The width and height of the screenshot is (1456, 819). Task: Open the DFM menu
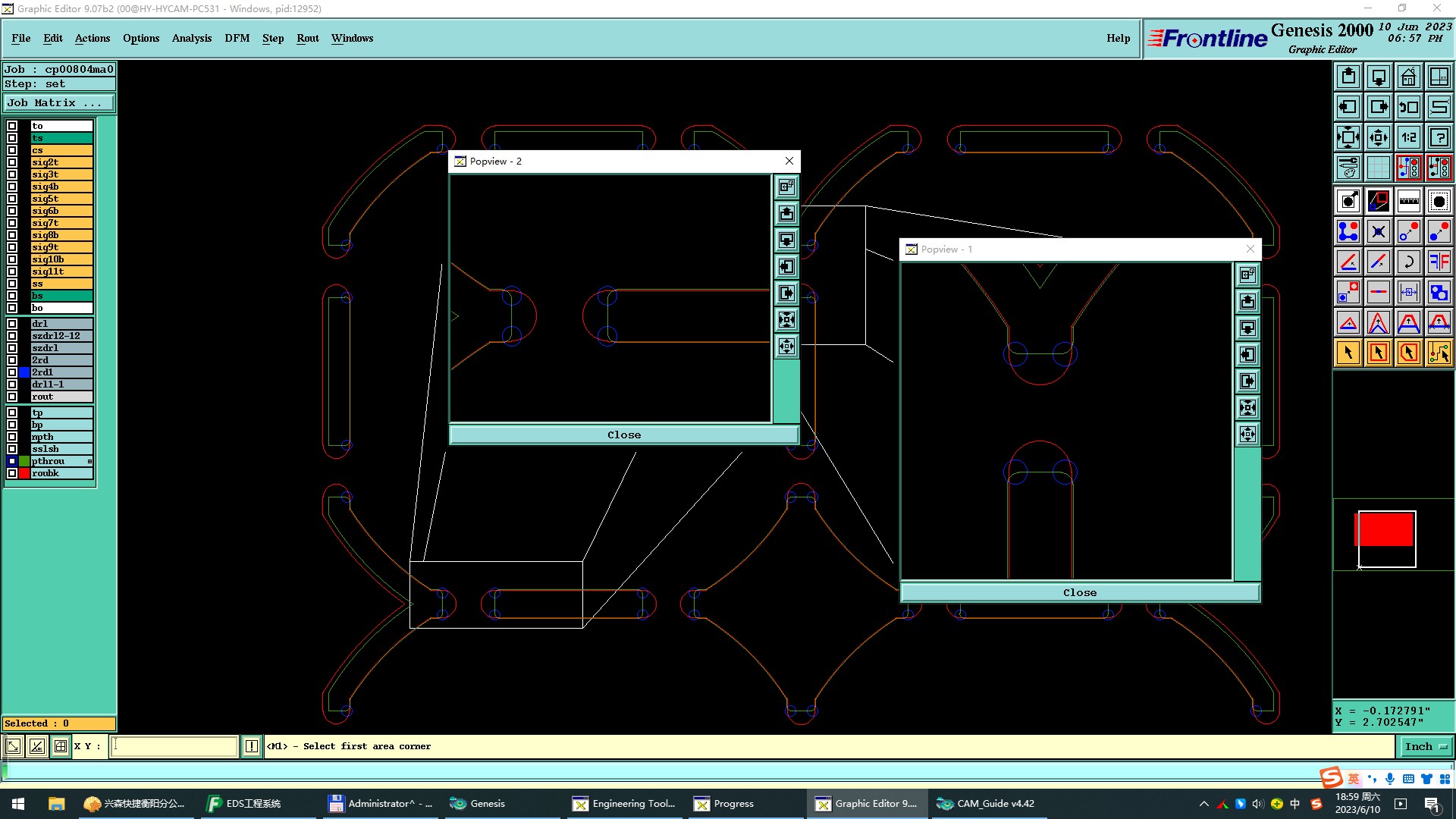237,38
